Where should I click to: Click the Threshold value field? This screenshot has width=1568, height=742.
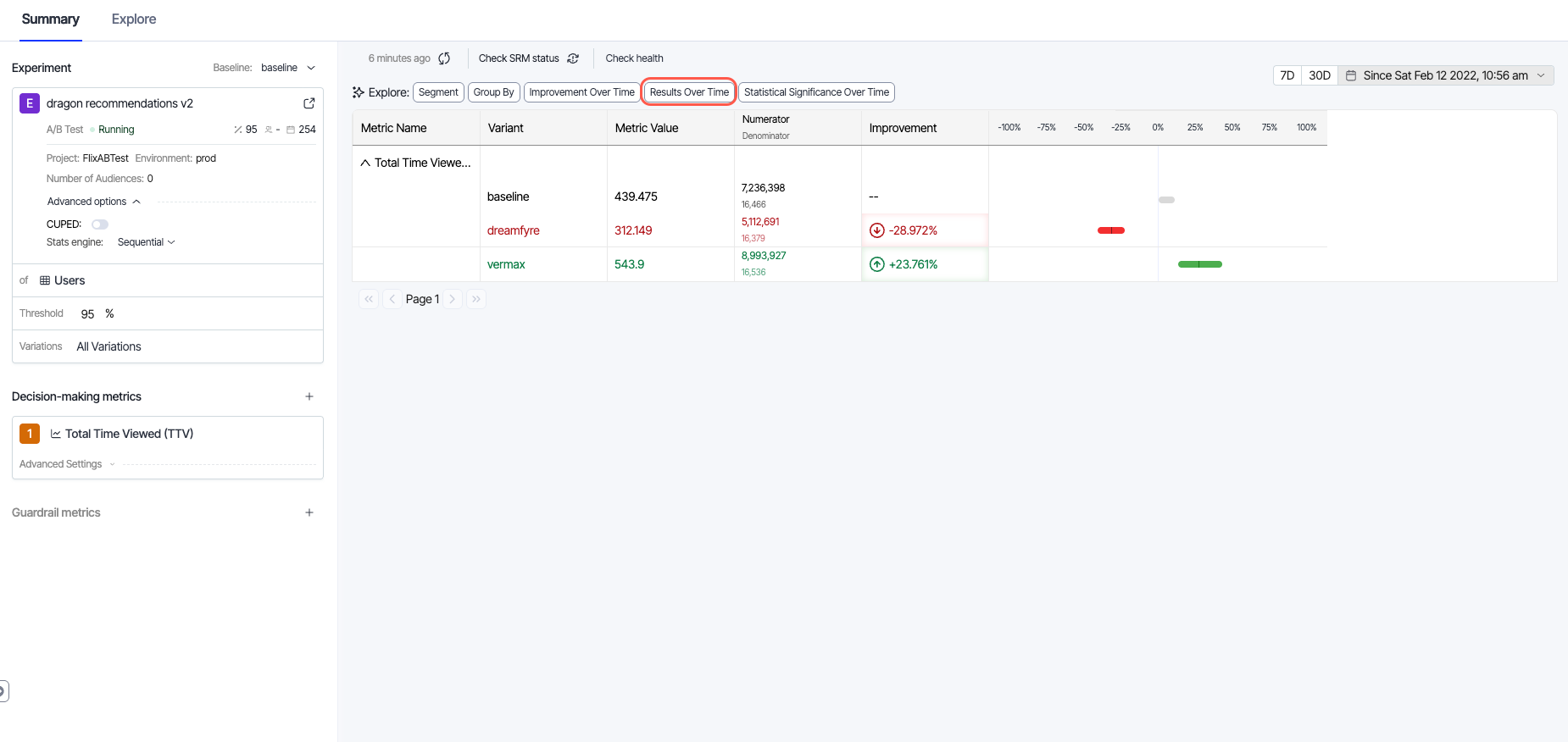(88, 314)
